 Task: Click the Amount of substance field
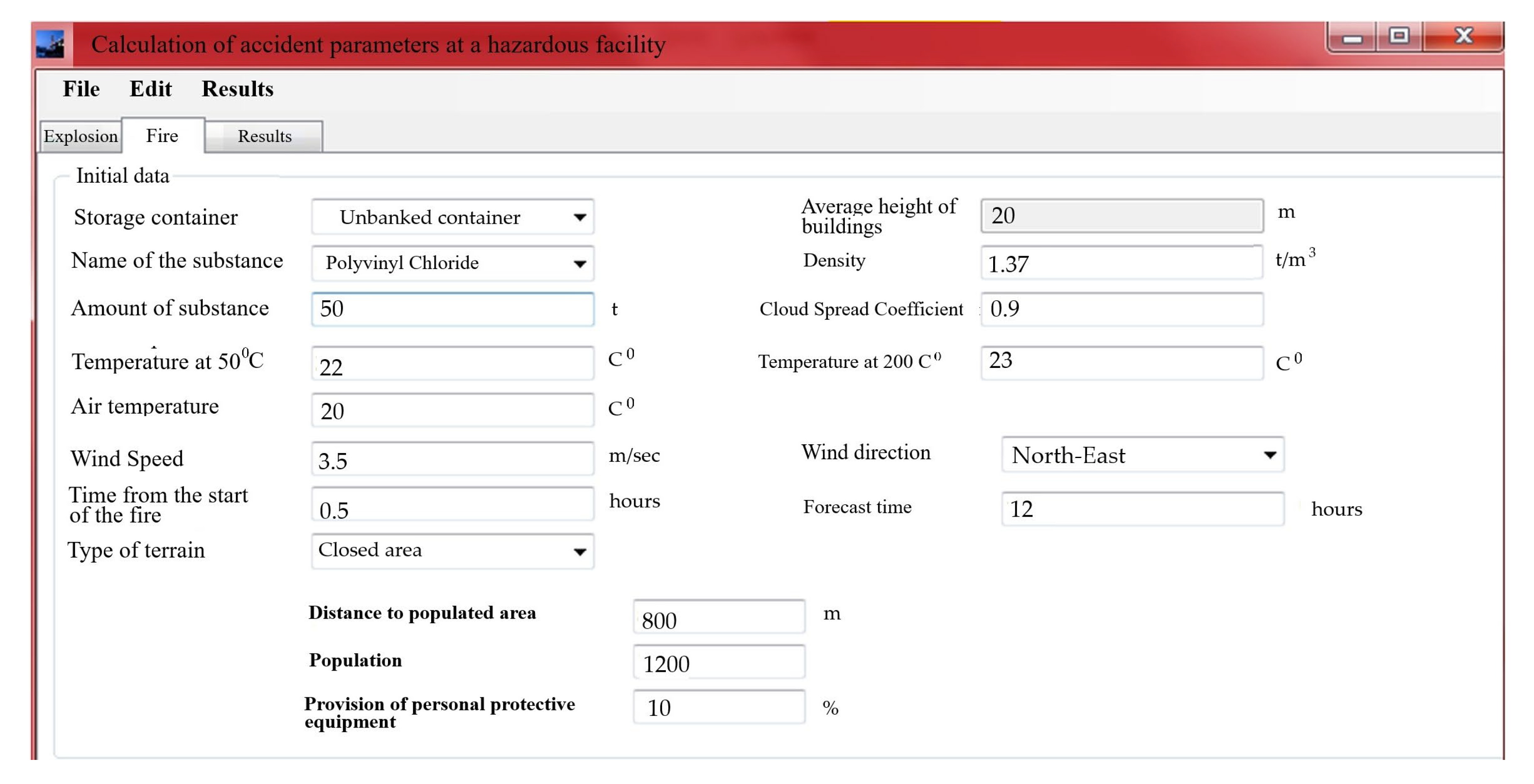pos(453,309)
